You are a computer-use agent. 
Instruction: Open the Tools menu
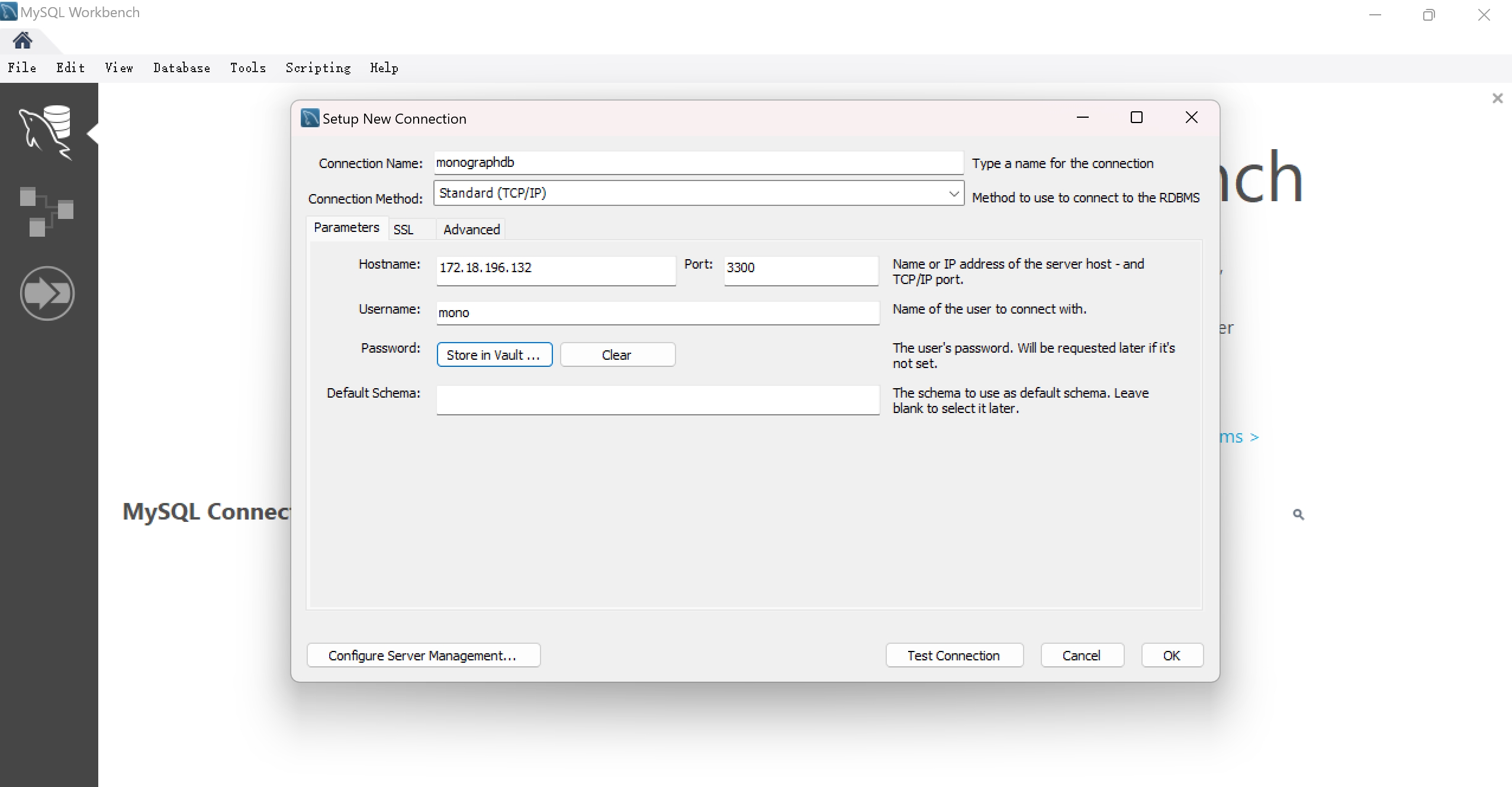click(248, 68)
